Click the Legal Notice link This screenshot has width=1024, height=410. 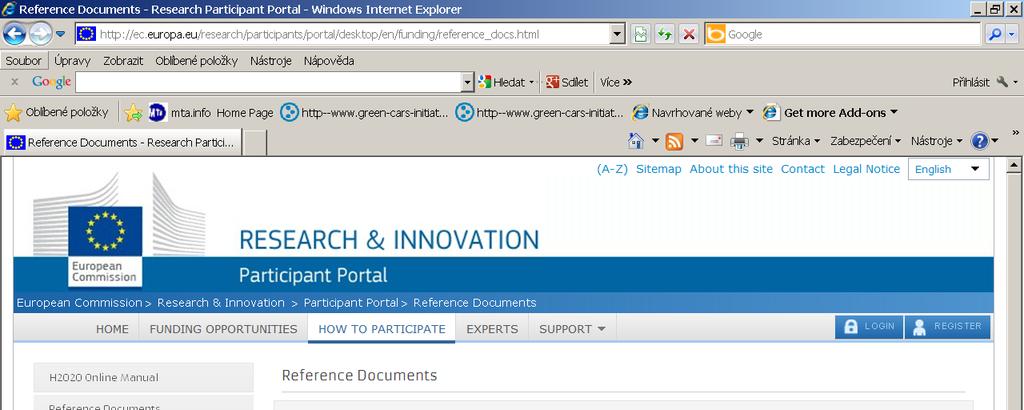point(866,169)
